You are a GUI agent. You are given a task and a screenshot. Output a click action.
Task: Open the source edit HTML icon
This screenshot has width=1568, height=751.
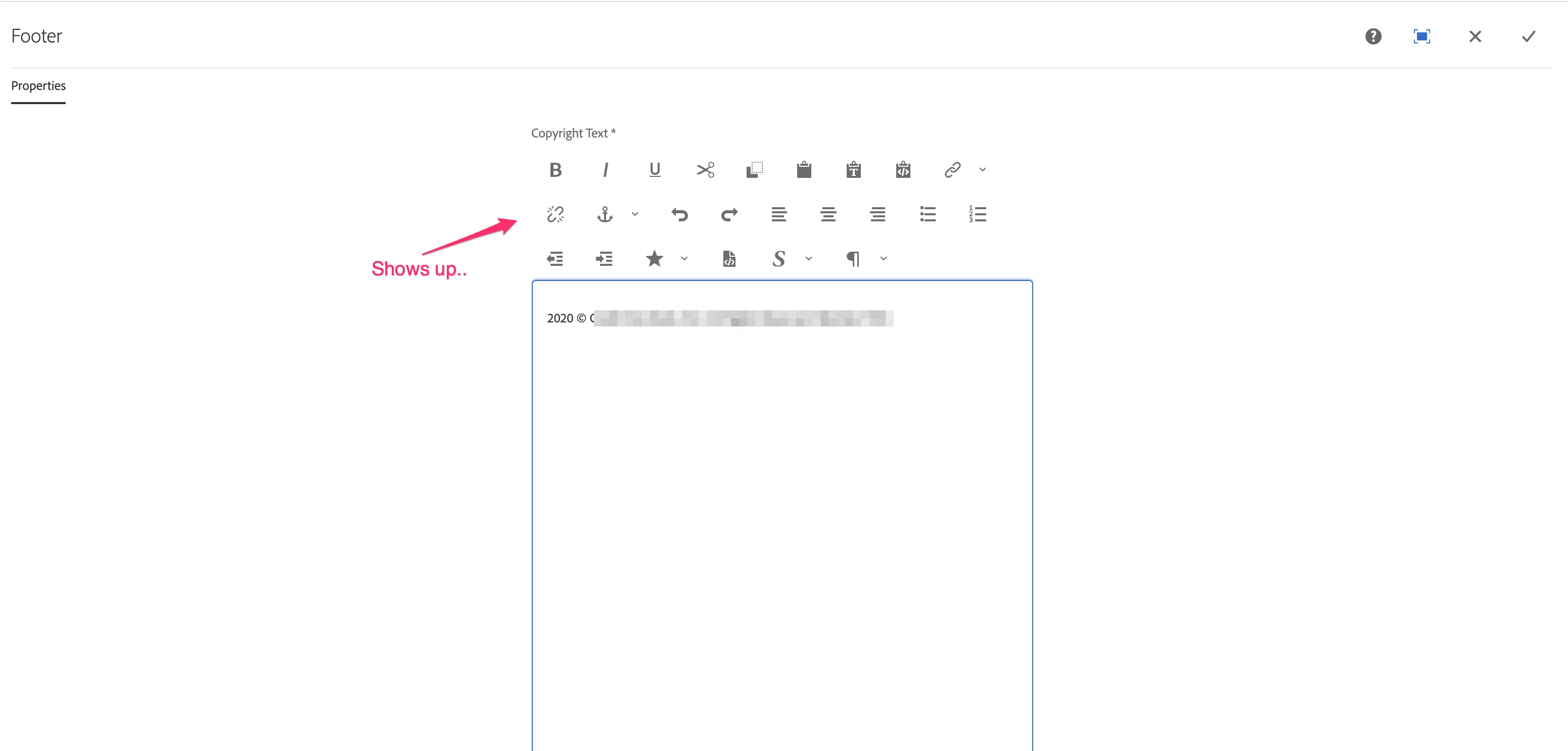[729, 259]
